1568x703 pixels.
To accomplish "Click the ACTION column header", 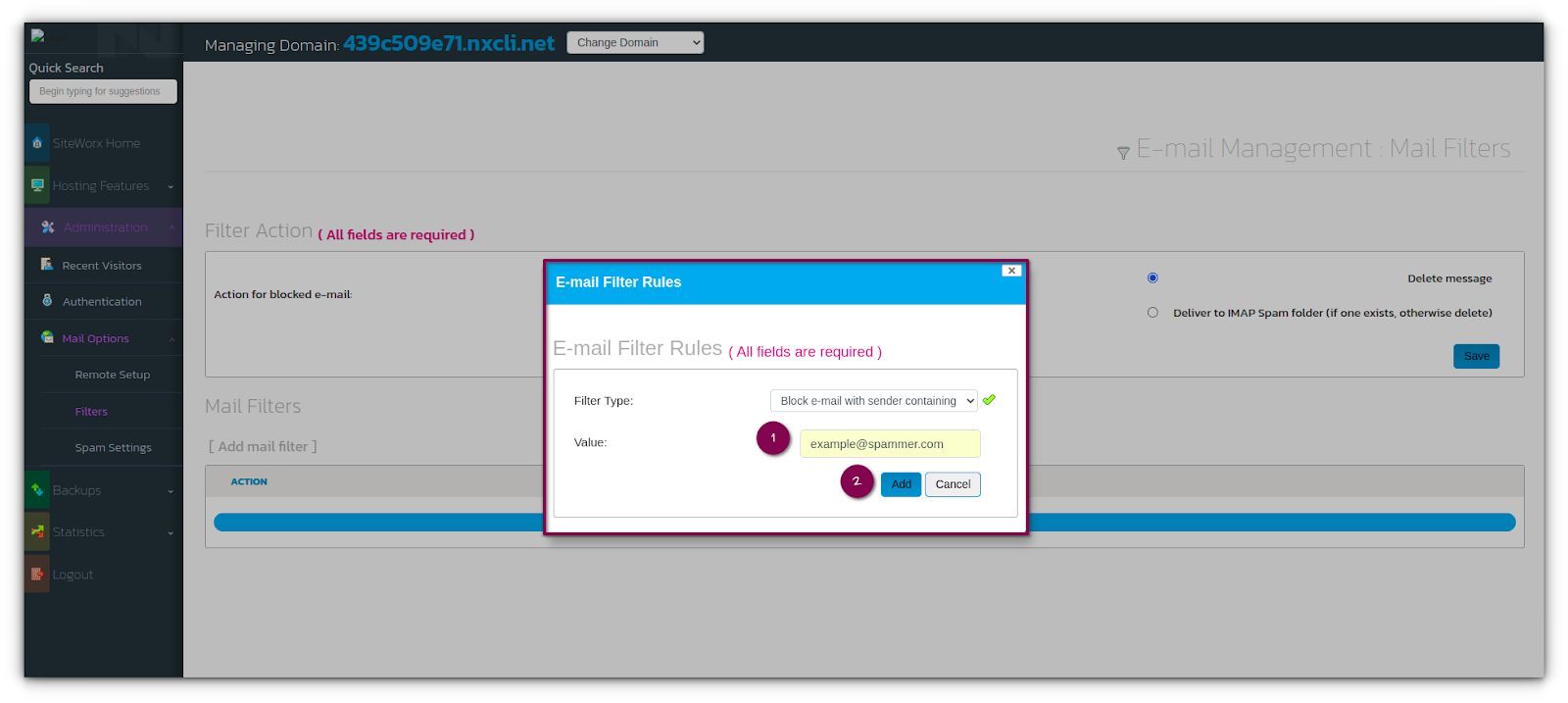I will point(249,481).
